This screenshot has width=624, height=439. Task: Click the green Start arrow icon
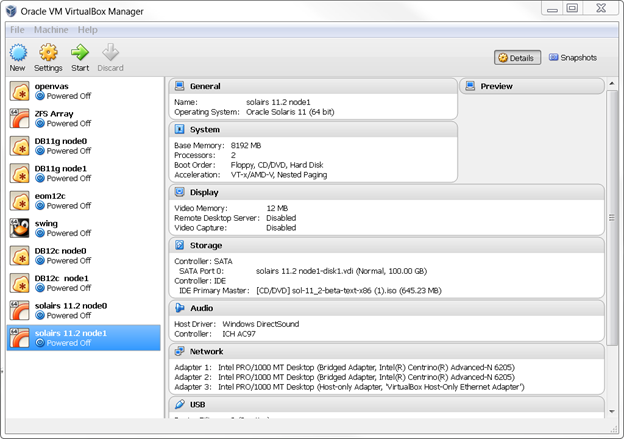click(x=80, y=53)
